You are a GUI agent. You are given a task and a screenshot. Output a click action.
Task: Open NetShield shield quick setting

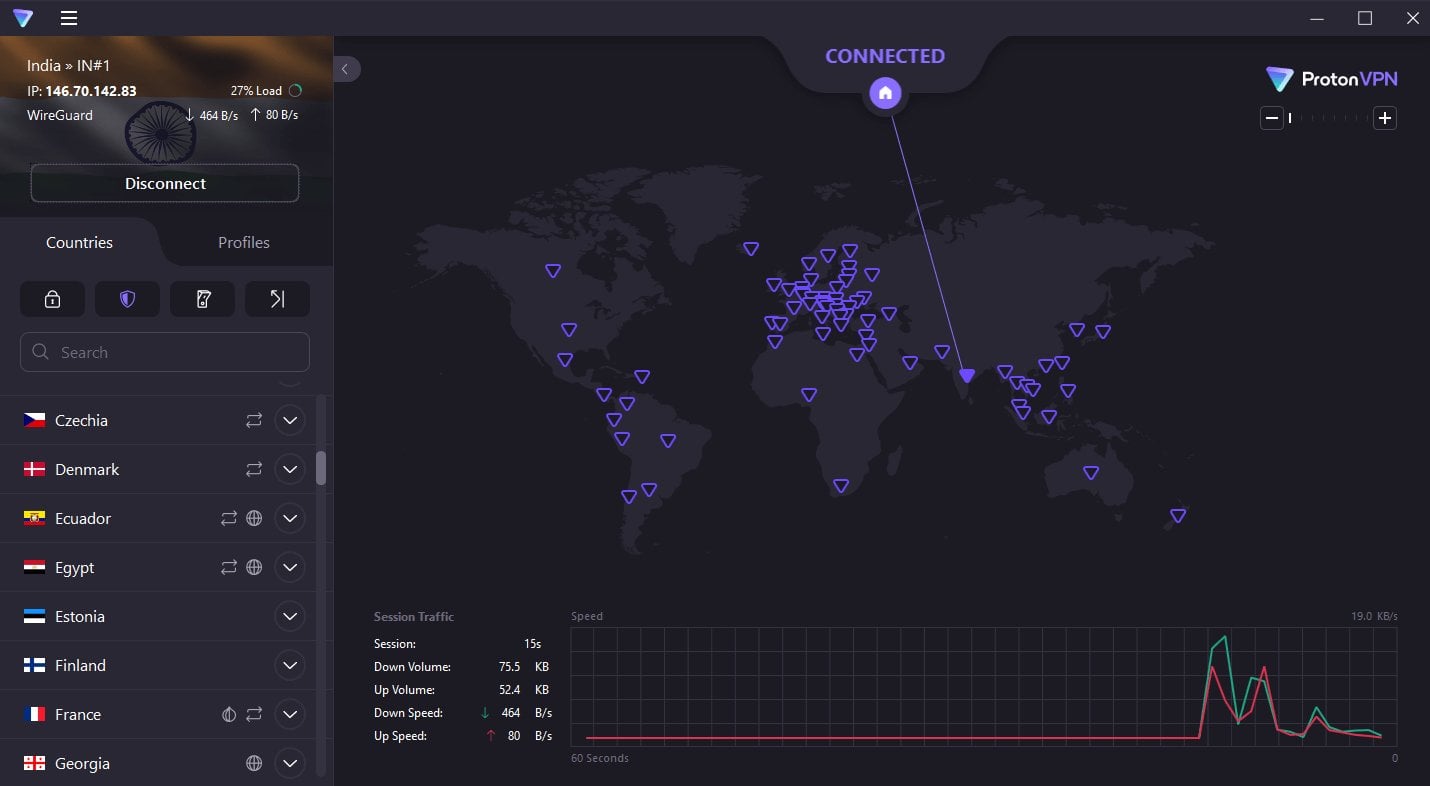127,299
